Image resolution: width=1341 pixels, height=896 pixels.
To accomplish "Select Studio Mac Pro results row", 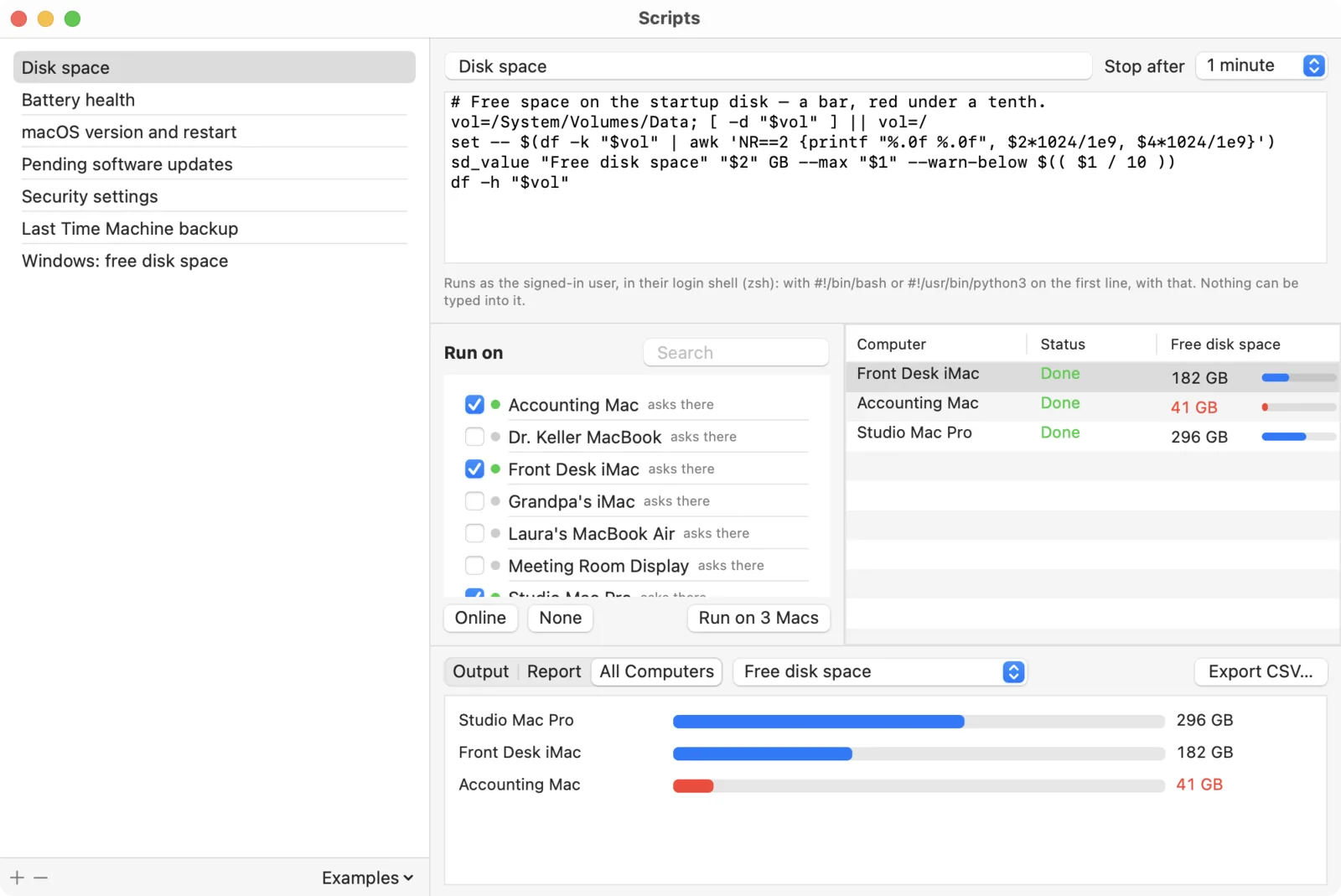I will [1093, 436].
